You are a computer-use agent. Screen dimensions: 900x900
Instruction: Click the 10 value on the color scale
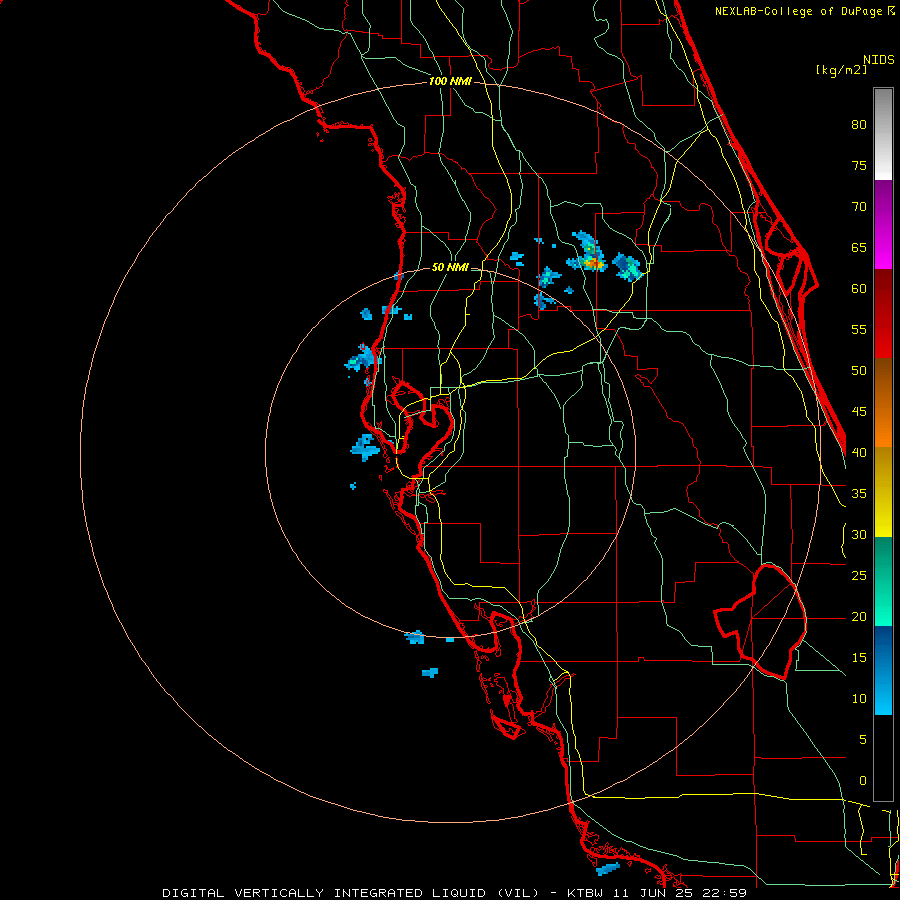point(859,699)
